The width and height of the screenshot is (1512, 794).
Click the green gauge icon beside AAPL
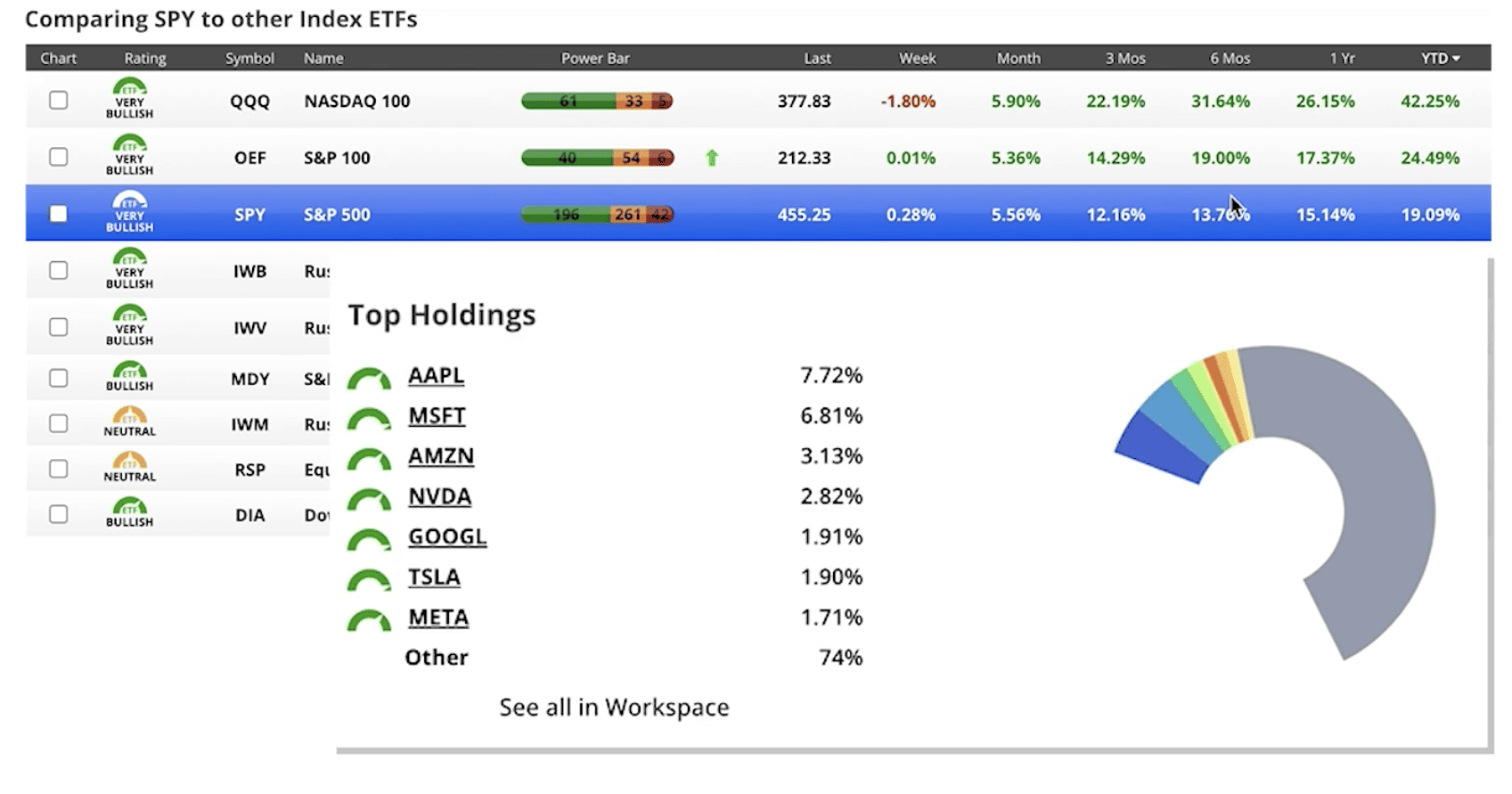(x=369, y=379)
